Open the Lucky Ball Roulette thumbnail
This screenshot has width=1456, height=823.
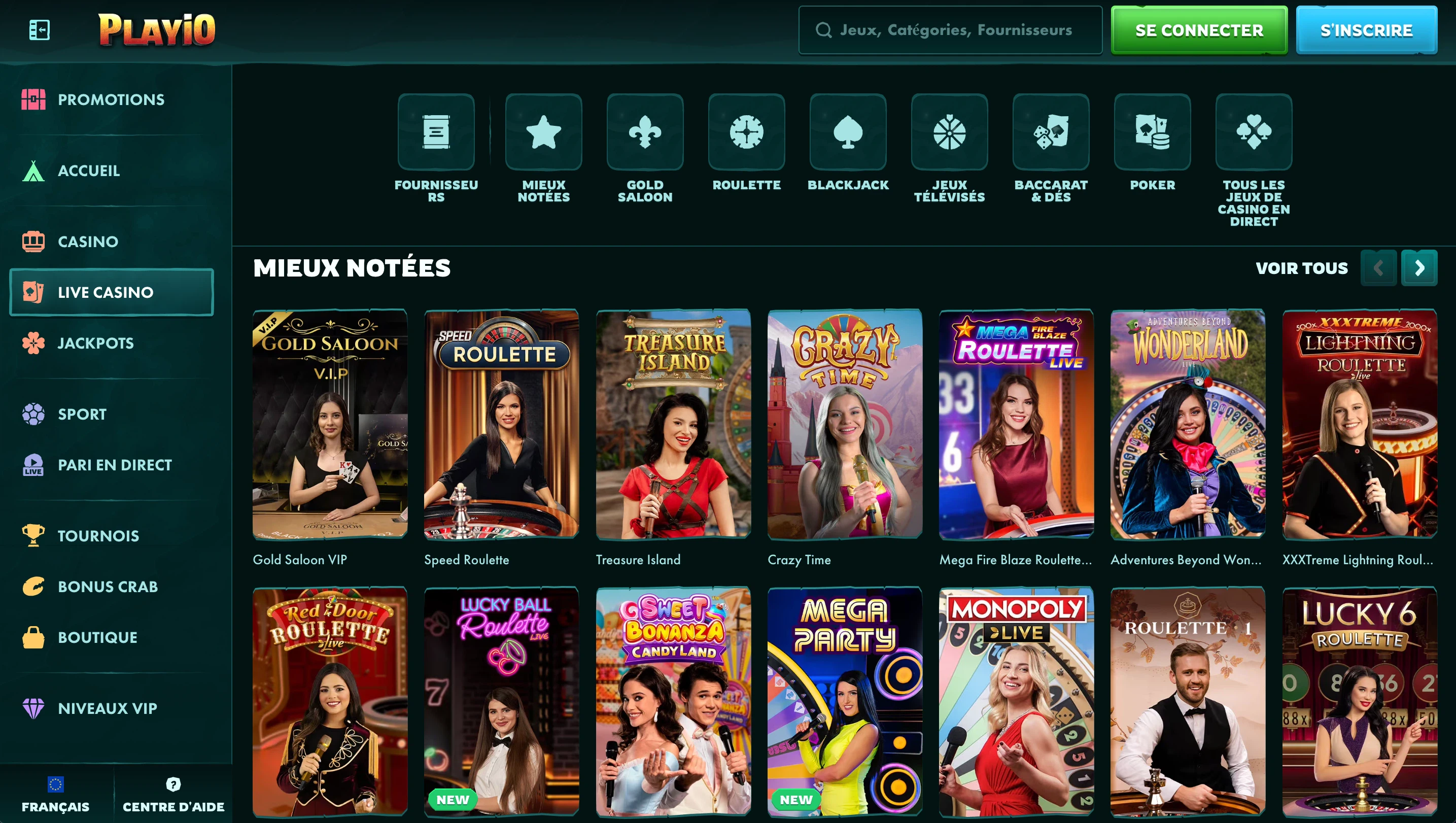tap(501, 701)
